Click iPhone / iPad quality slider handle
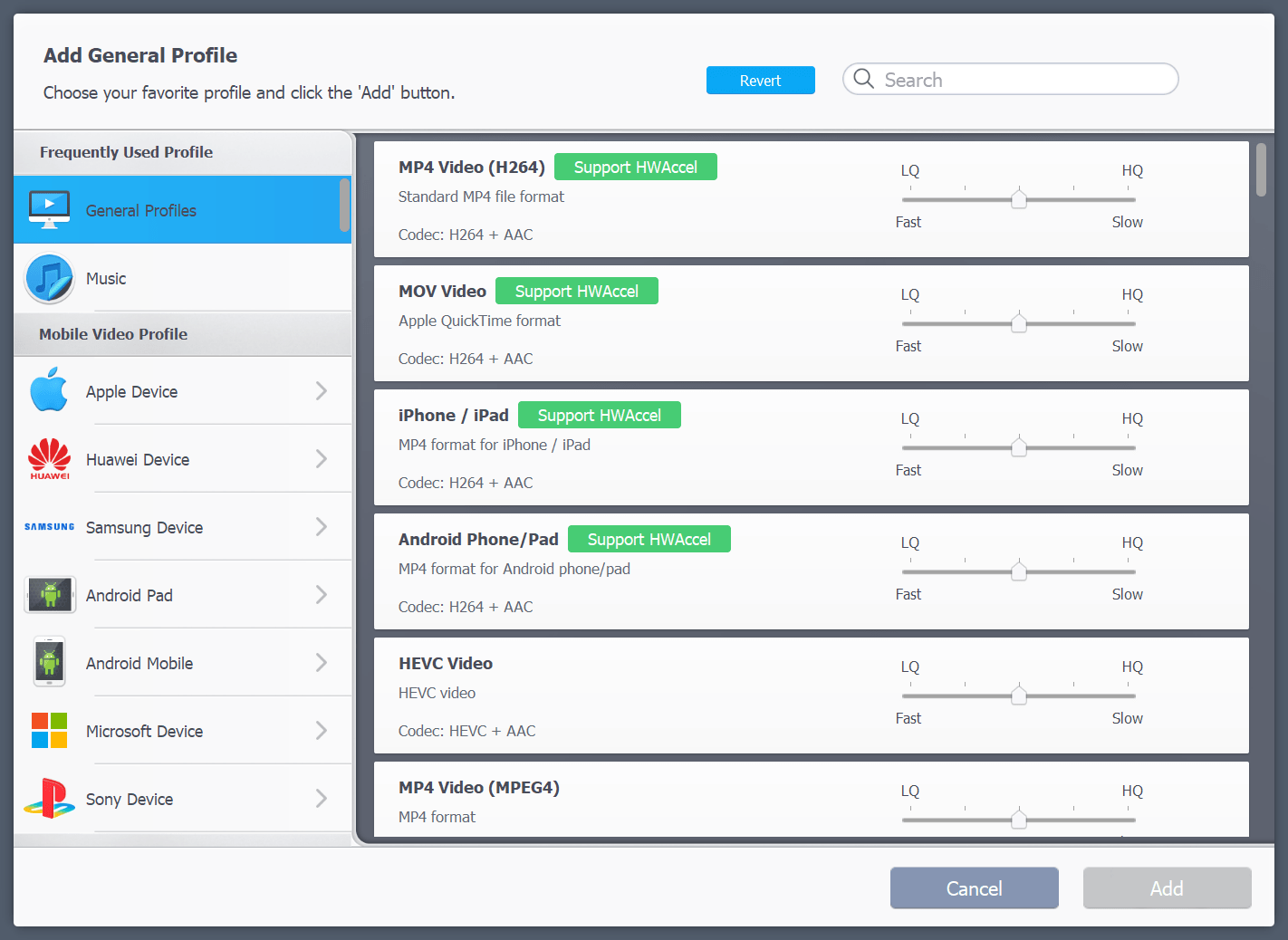This screenshot has height=940, width=1288. (x=1019, y=447)
